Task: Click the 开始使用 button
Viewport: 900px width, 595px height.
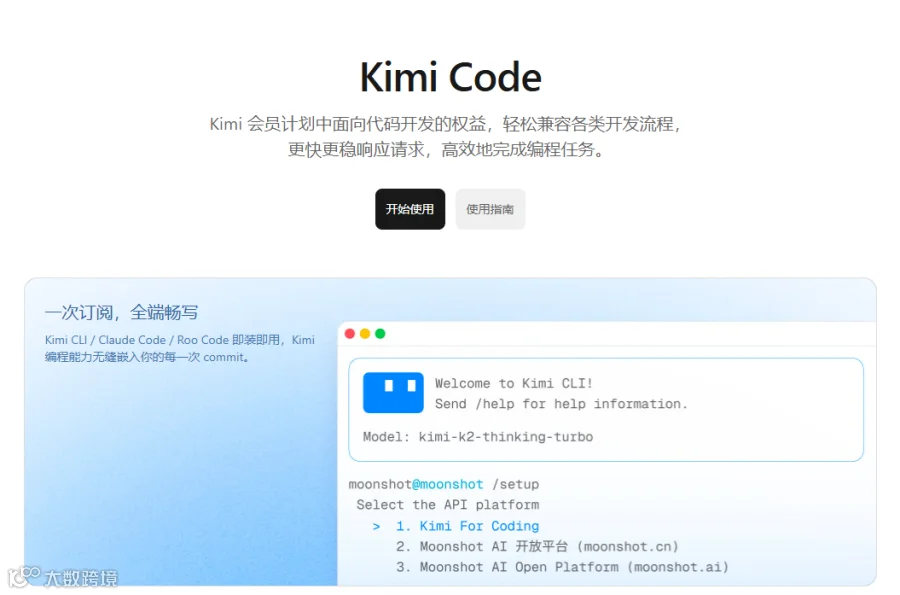Action: coord(410,209)
